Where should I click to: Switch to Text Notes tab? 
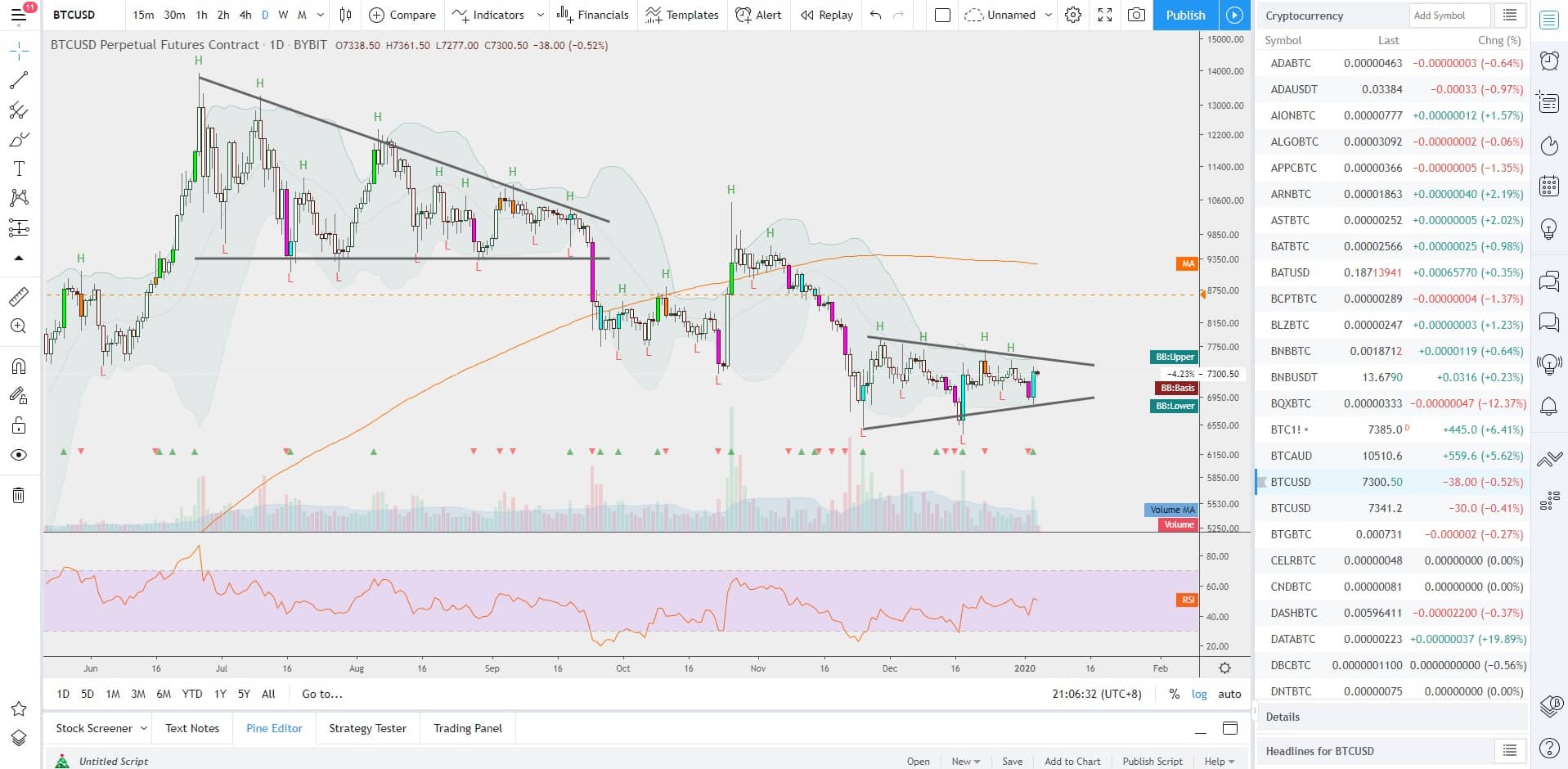click(x=192, y=728)
